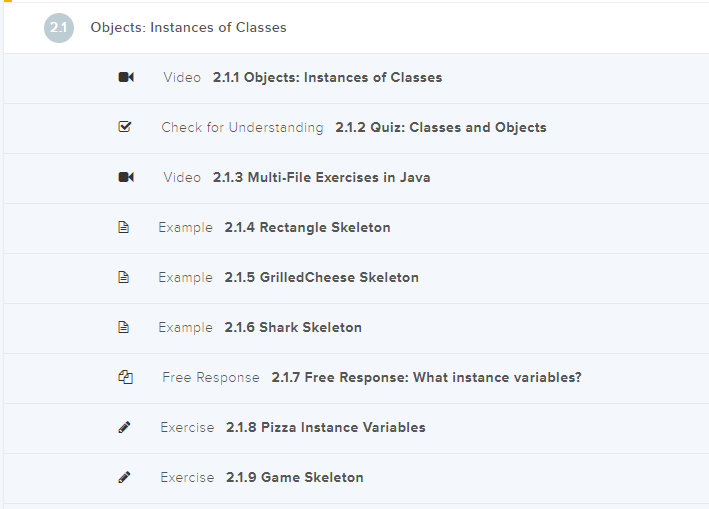Click the document icon for Rectangle Skeleton
This screenshot has height=509, width=709.
click(x=124, y=228)
